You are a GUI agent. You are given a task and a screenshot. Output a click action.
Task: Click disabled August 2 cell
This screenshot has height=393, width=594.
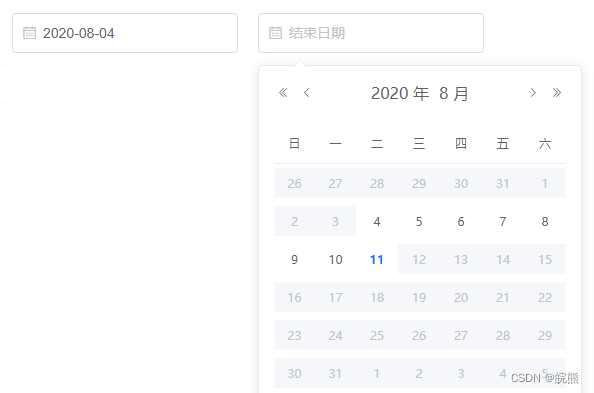(x=294, y=221)
